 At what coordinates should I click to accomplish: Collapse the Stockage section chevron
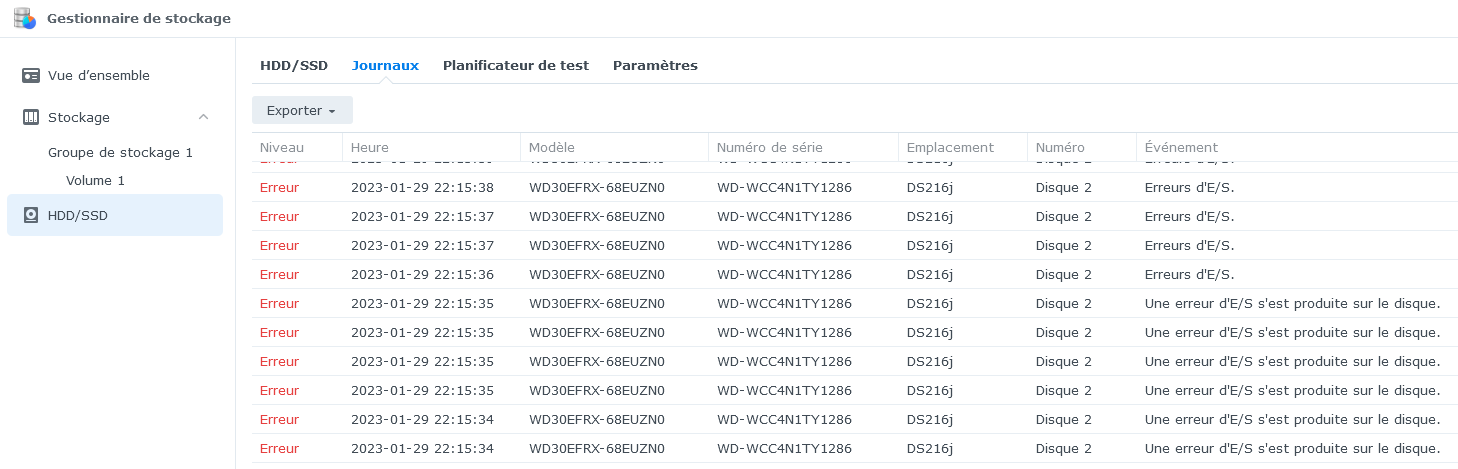click(204, 118)
